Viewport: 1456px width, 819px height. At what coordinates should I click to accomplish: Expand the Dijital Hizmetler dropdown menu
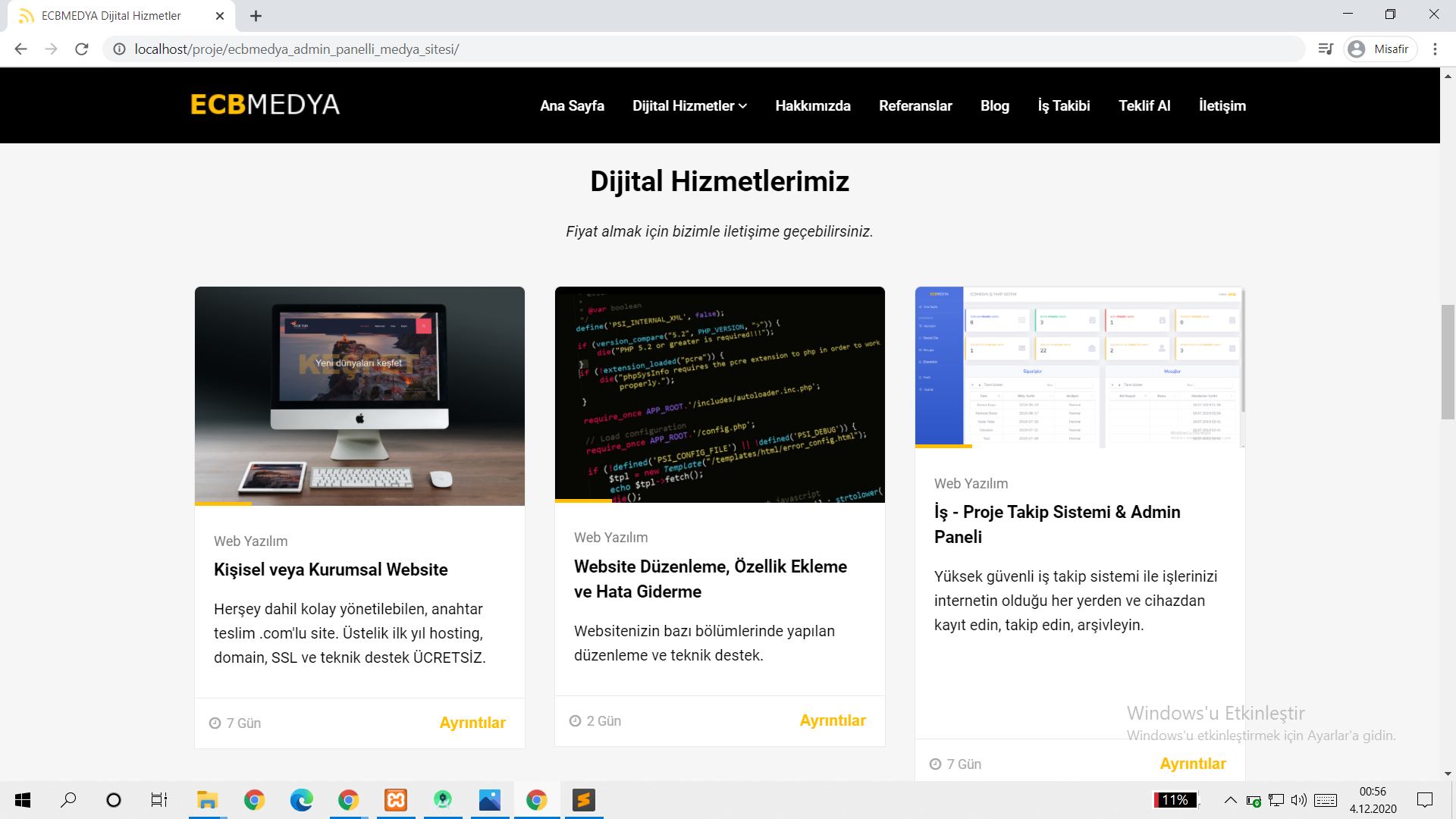coord(689,106)
